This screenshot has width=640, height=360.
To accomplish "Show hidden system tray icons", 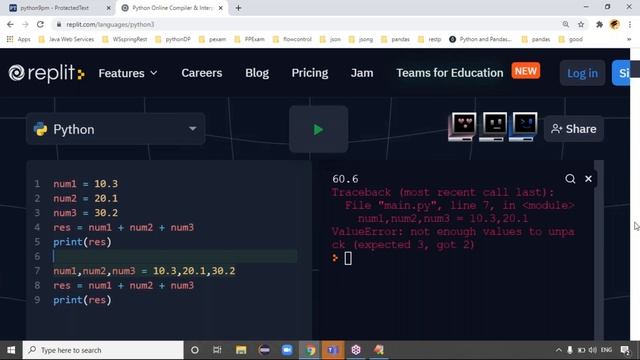I will (x=558, y=350).
